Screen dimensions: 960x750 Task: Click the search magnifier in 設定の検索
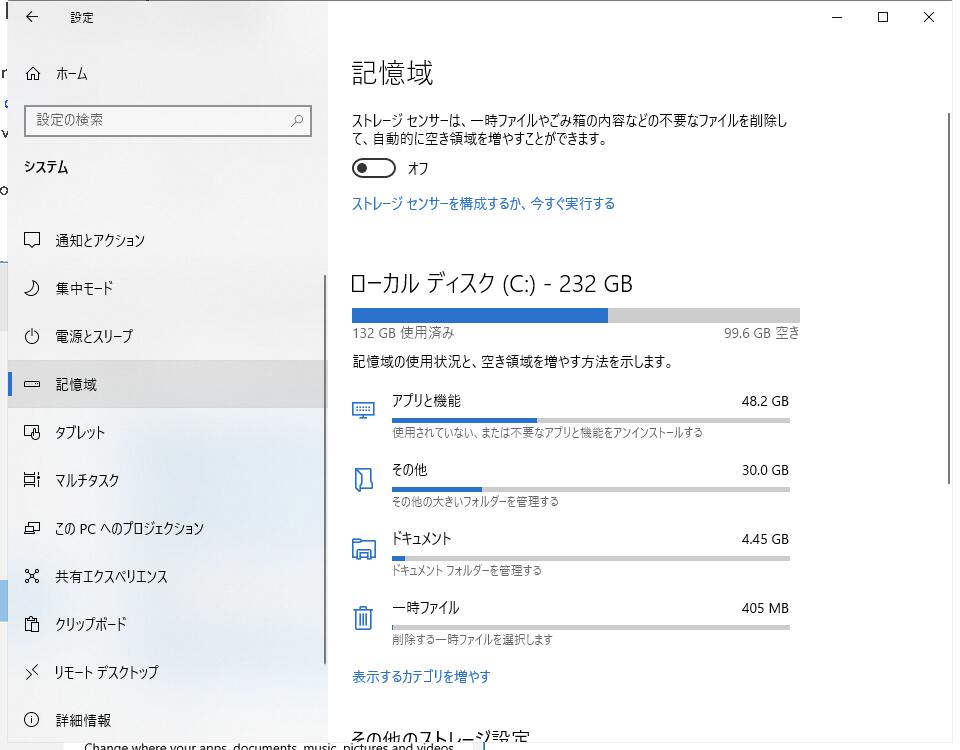click(297, 120)
